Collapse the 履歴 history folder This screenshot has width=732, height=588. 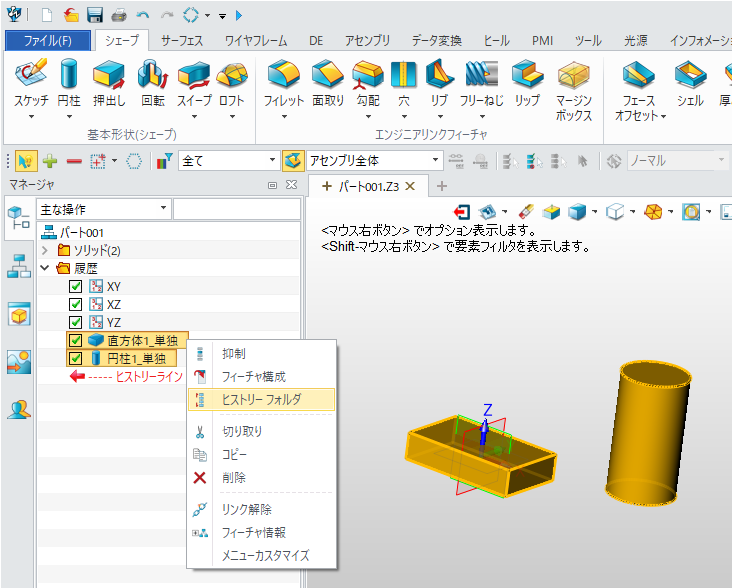pos(45,268)
